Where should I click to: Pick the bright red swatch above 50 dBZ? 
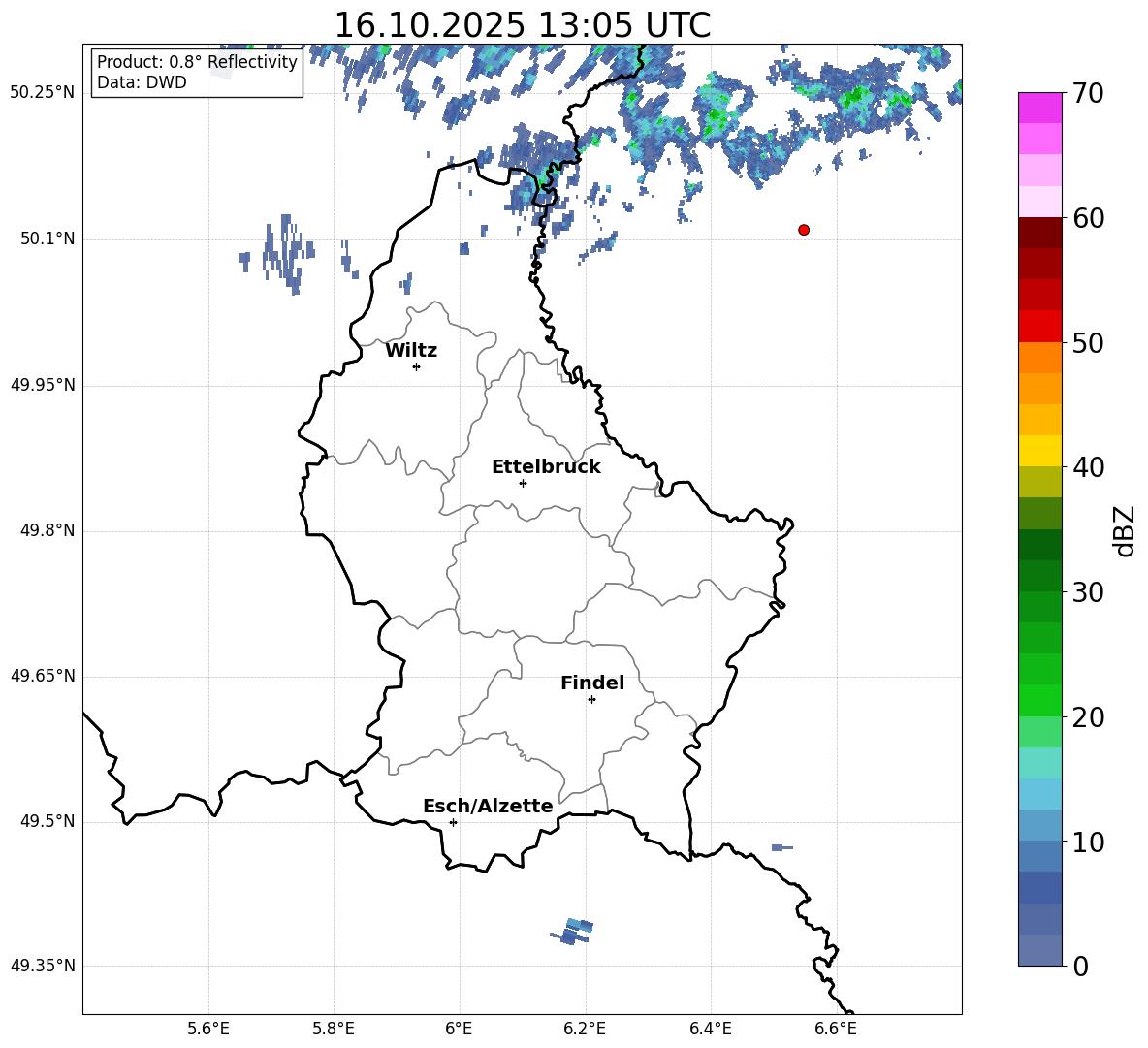click(x=1040, y=326)
